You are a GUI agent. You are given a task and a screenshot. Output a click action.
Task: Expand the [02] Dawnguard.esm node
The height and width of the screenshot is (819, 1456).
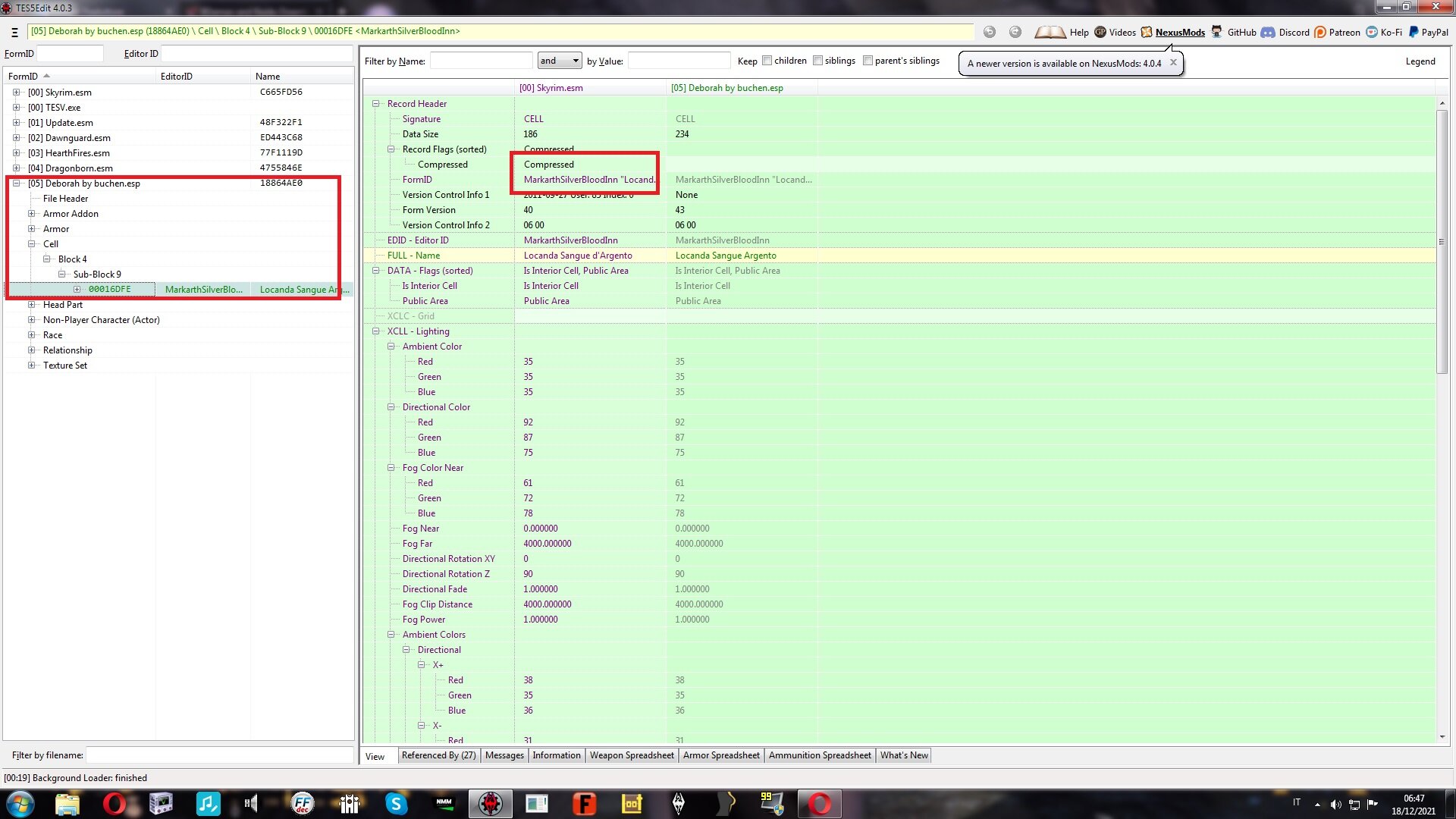(x=16, y=137)
